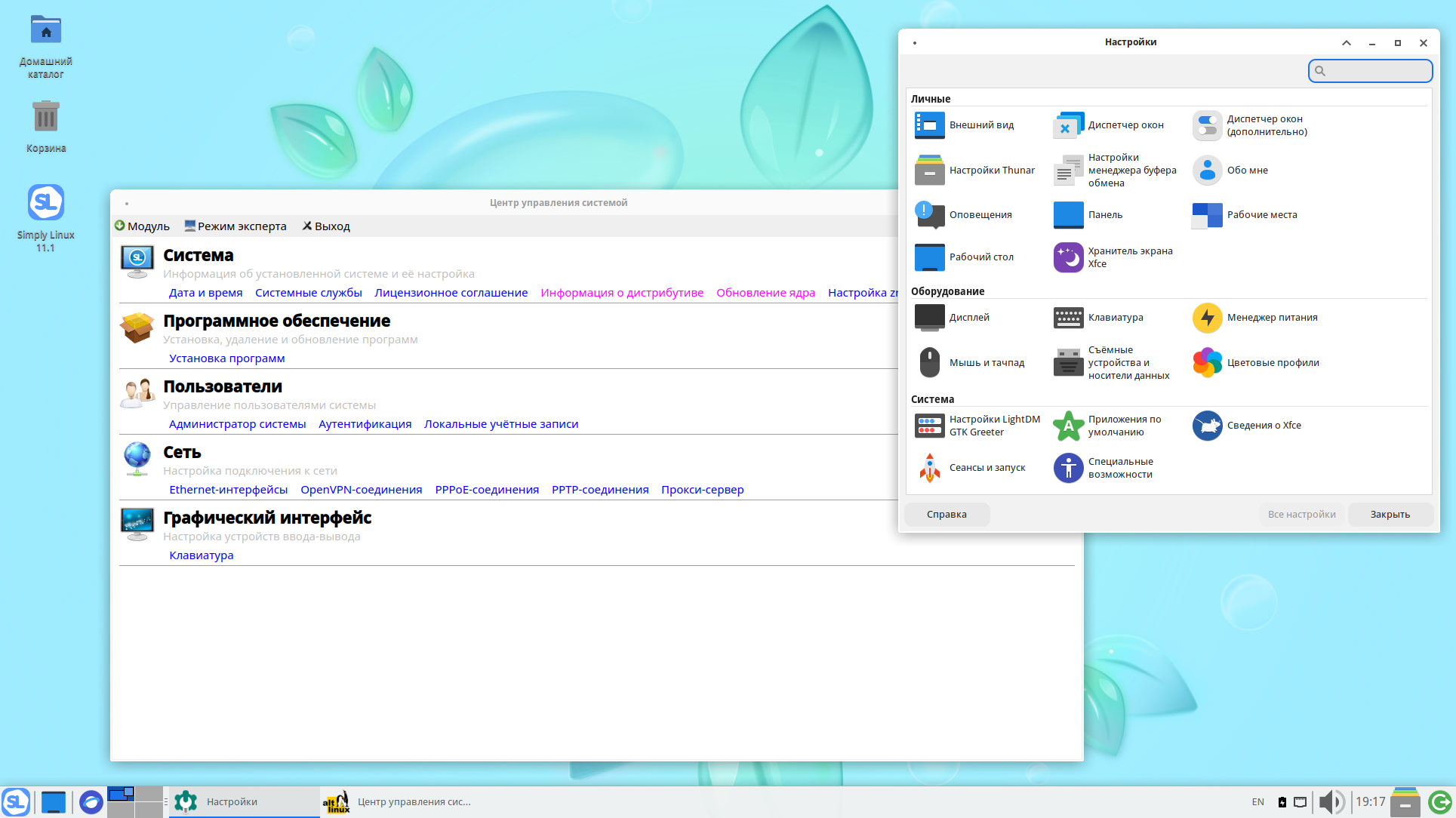Click the Справка button
This screenshot has height=818, width=1456.
tap(947, 515)
